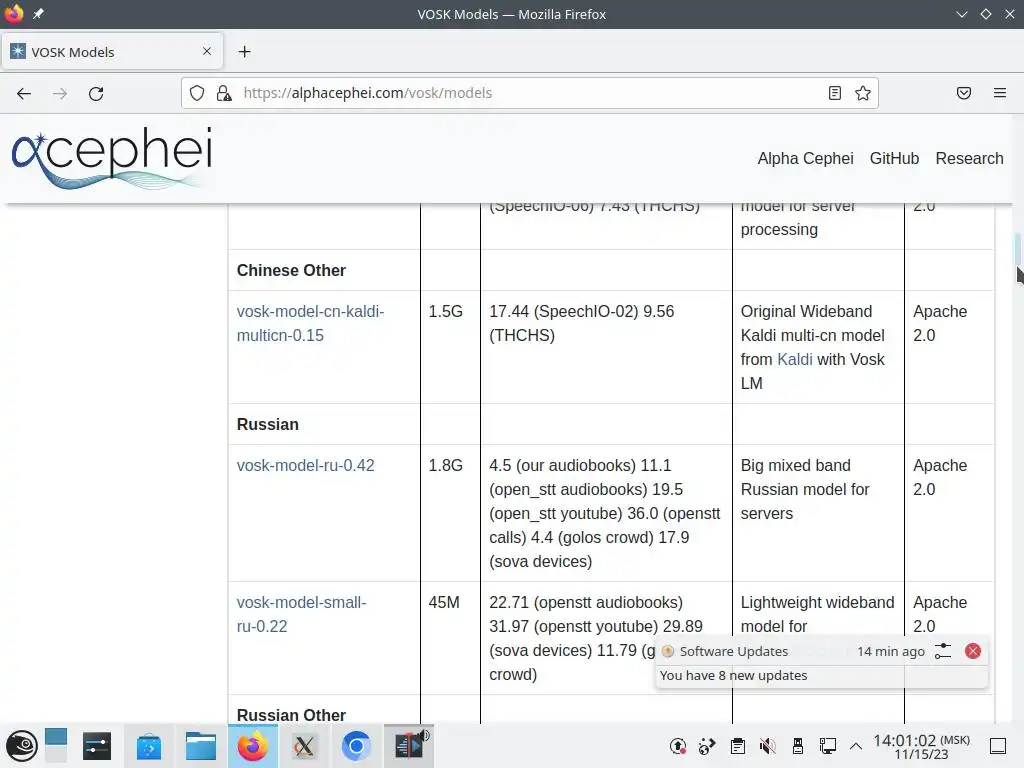Switch to Firefox taskbar entry

[x=253, y=746]
